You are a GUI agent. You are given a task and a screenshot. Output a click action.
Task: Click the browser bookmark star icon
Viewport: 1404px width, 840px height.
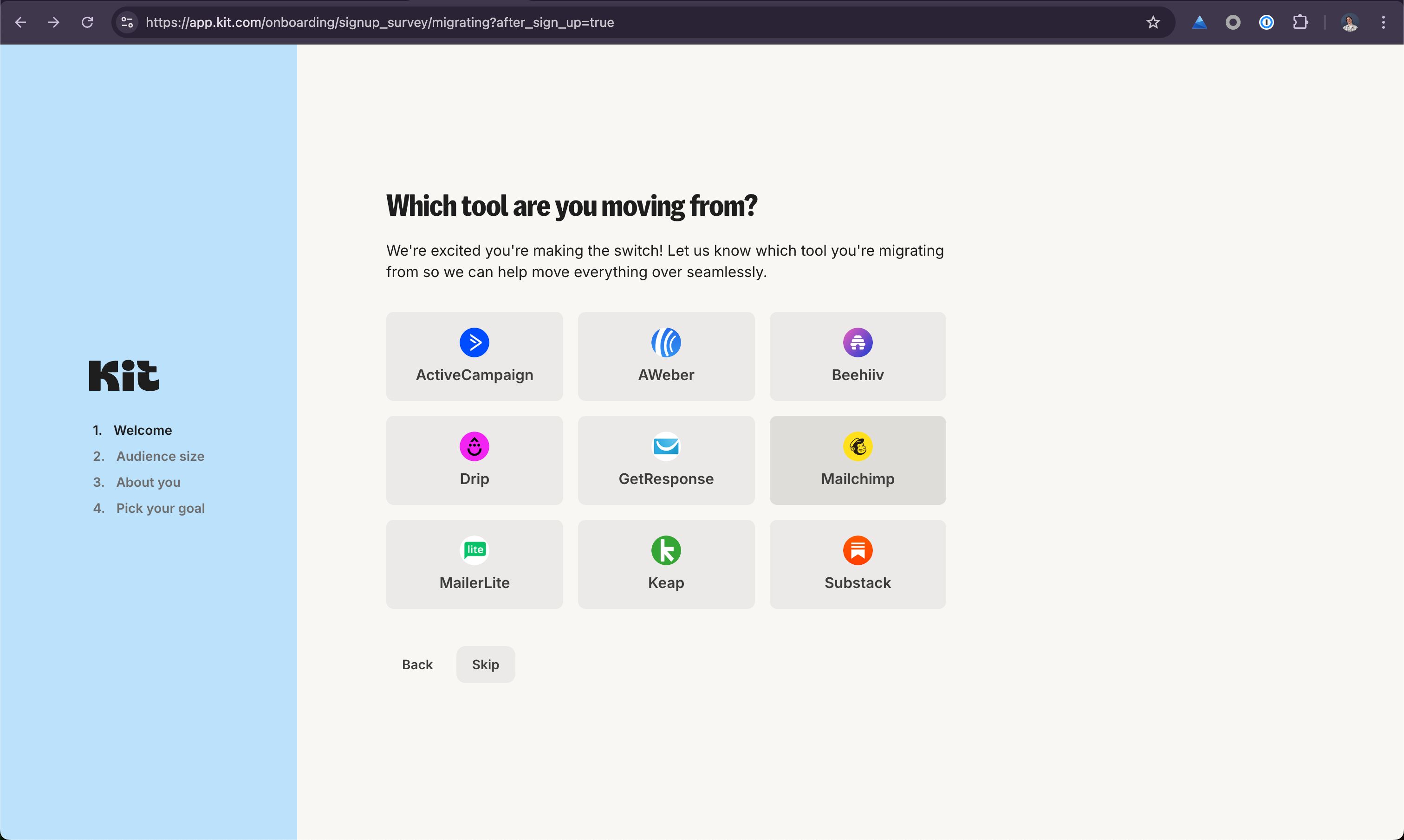pyautogui.click(x=1154, y=22)
